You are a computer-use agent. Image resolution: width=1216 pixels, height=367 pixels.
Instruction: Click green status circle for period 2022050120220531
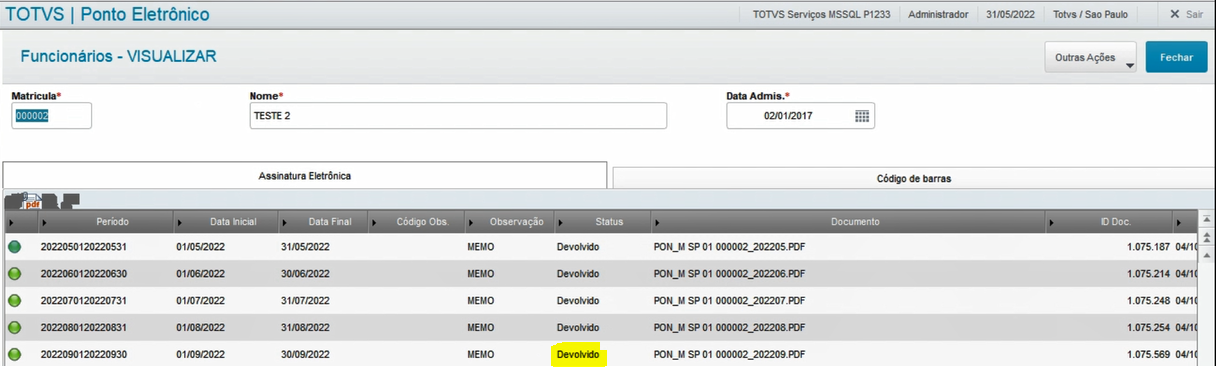(15, 246)
